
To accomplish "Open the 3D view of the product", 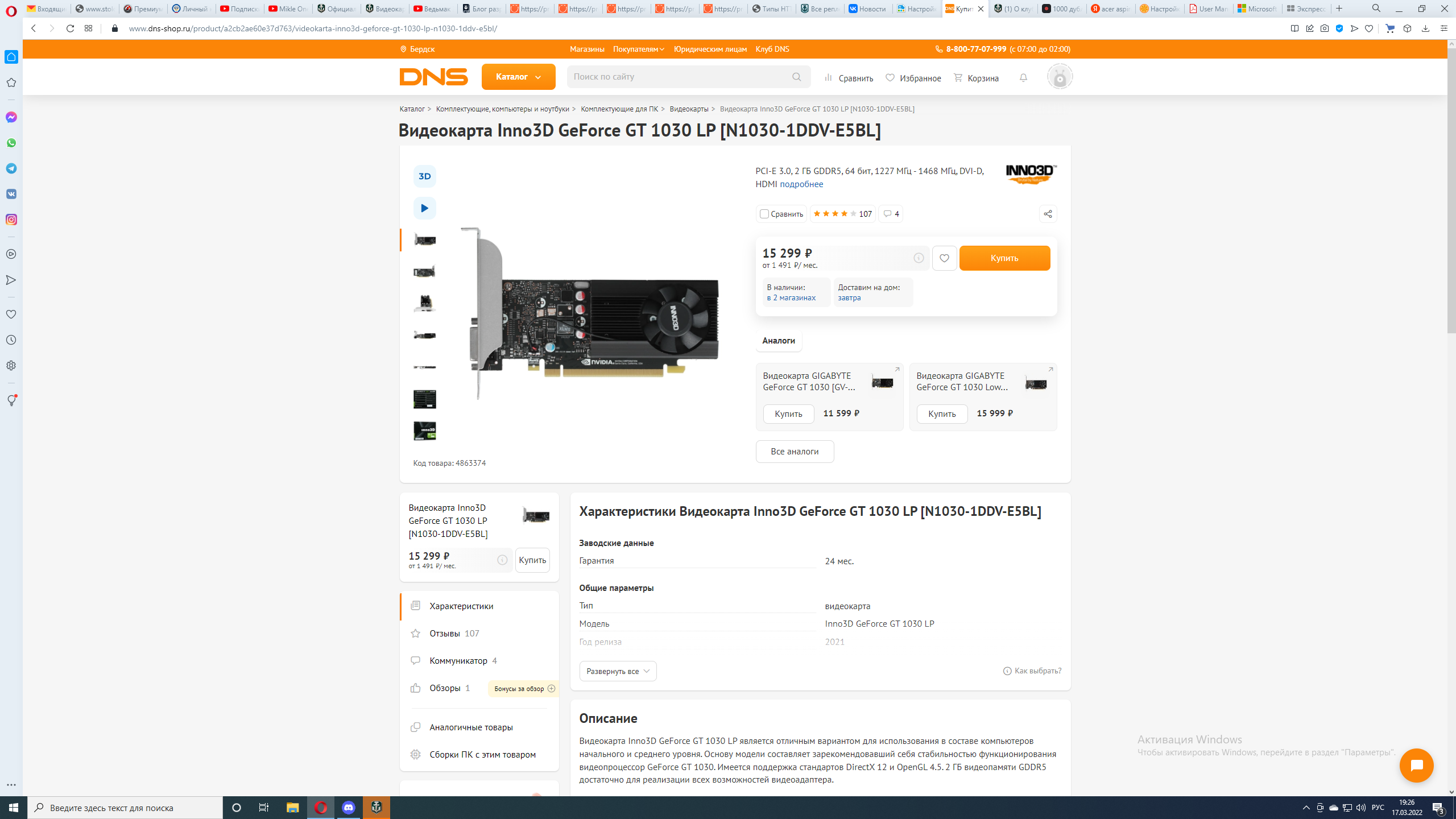I will coord(424,176).
